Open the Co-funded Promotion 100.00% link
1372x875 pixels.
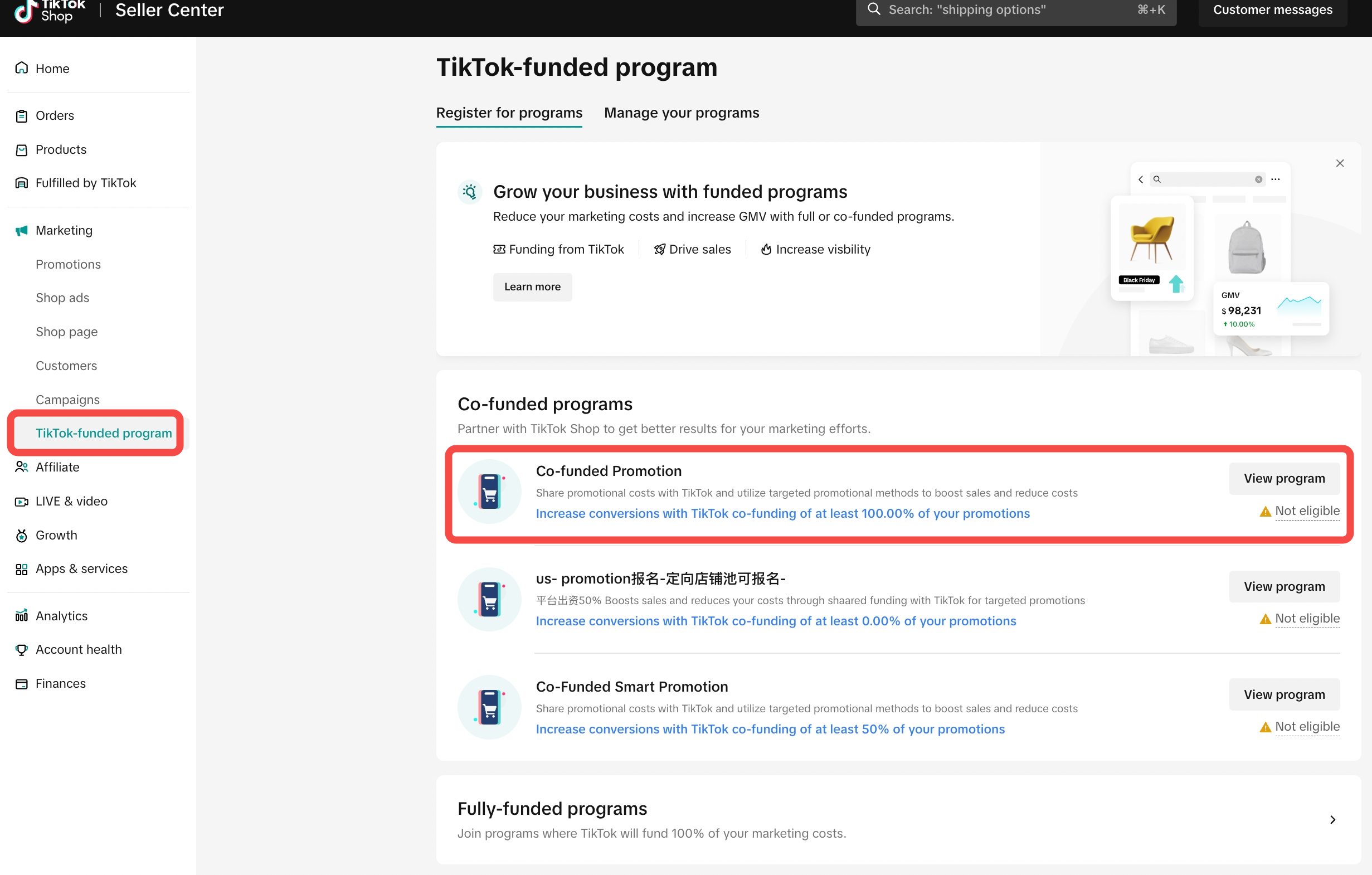782,513
